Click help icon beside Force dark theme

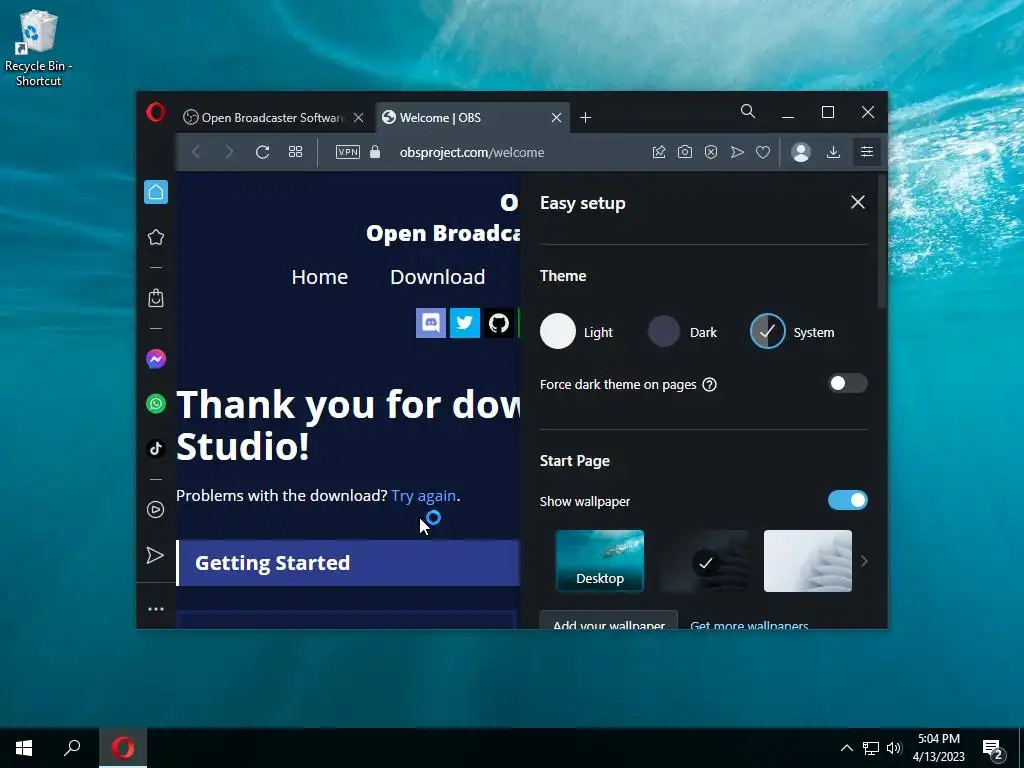[x=710, y=385]
